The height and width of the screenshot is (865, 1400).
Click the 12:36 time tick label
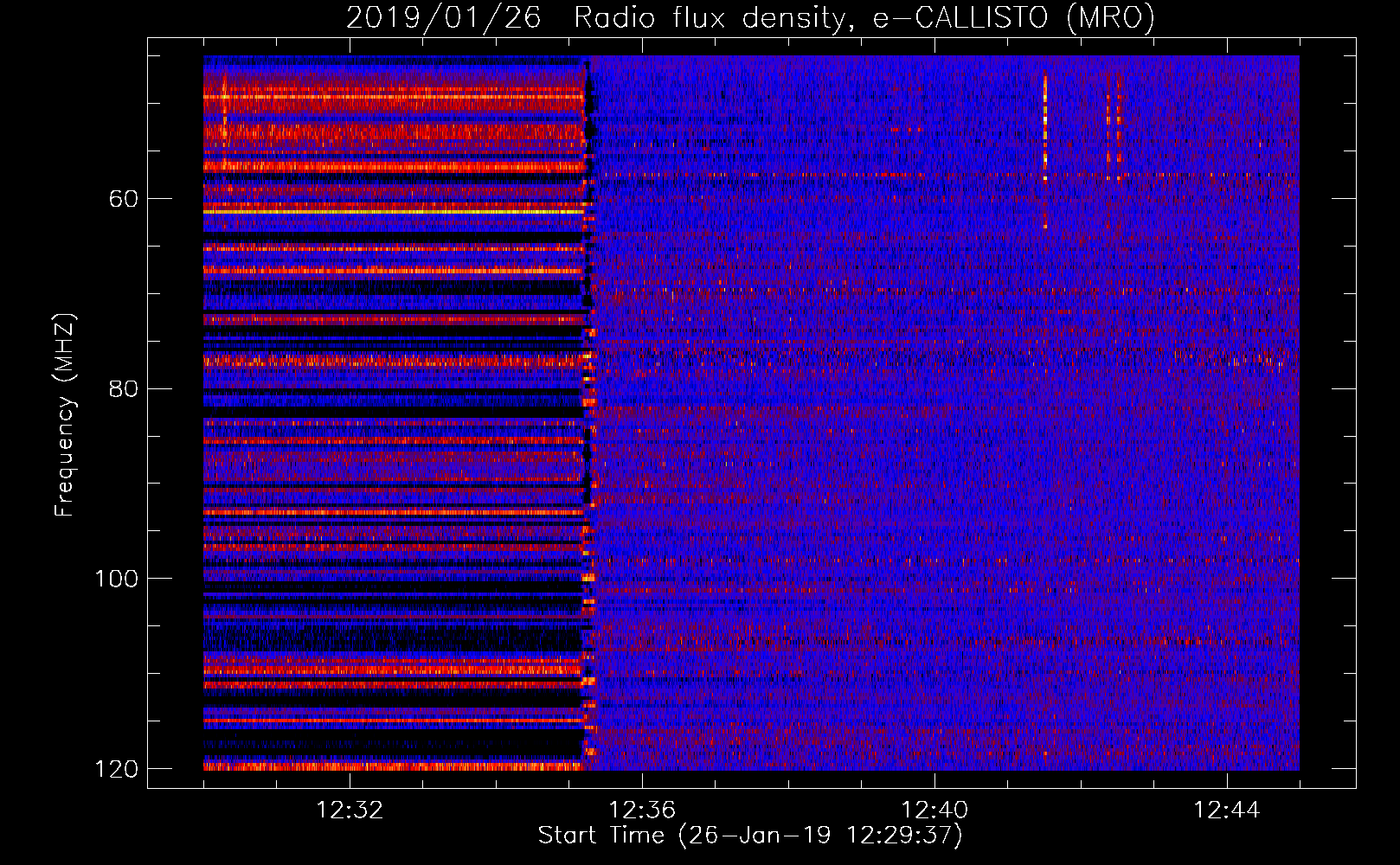[x=642, y=811]
